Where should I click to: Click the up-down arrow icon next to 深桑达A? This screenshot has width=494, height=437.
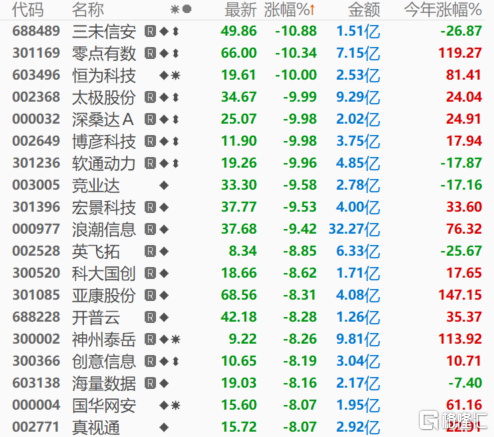pos(176,119)
